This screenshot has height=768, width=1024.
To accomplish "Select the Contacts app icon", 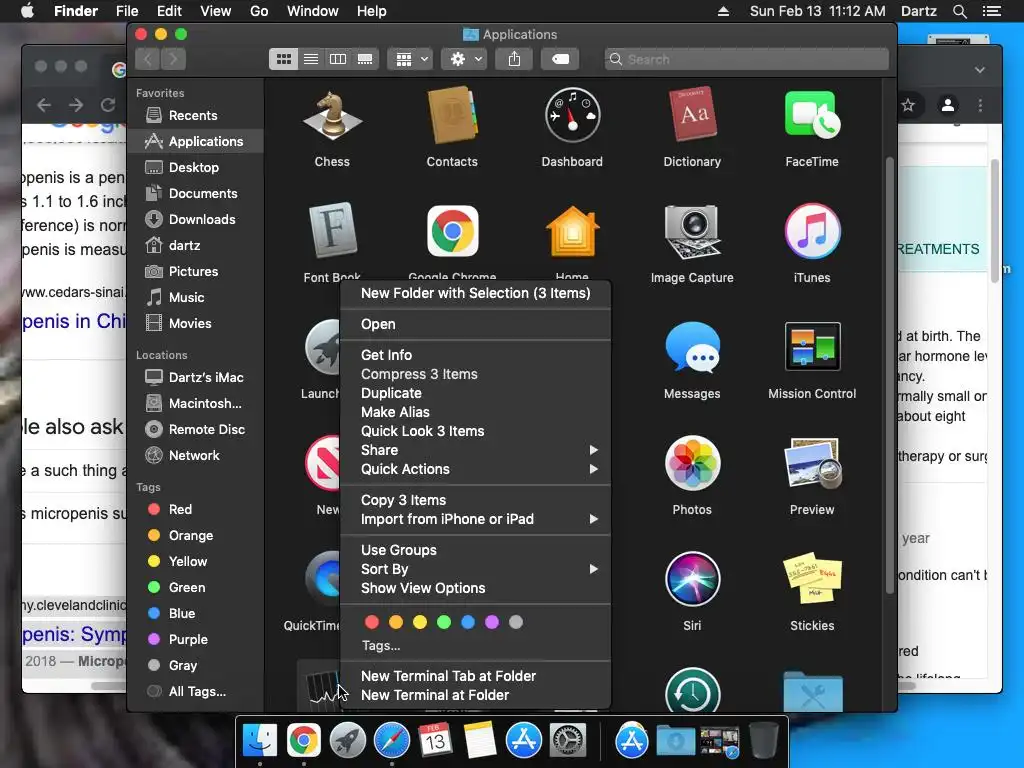I will pyautogui.click(x=452, y=116).
